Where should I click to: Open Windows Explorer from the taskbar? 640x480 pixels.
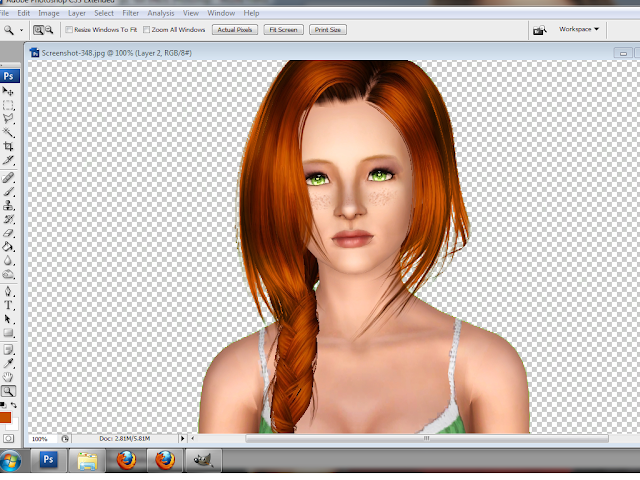[87, 460]
